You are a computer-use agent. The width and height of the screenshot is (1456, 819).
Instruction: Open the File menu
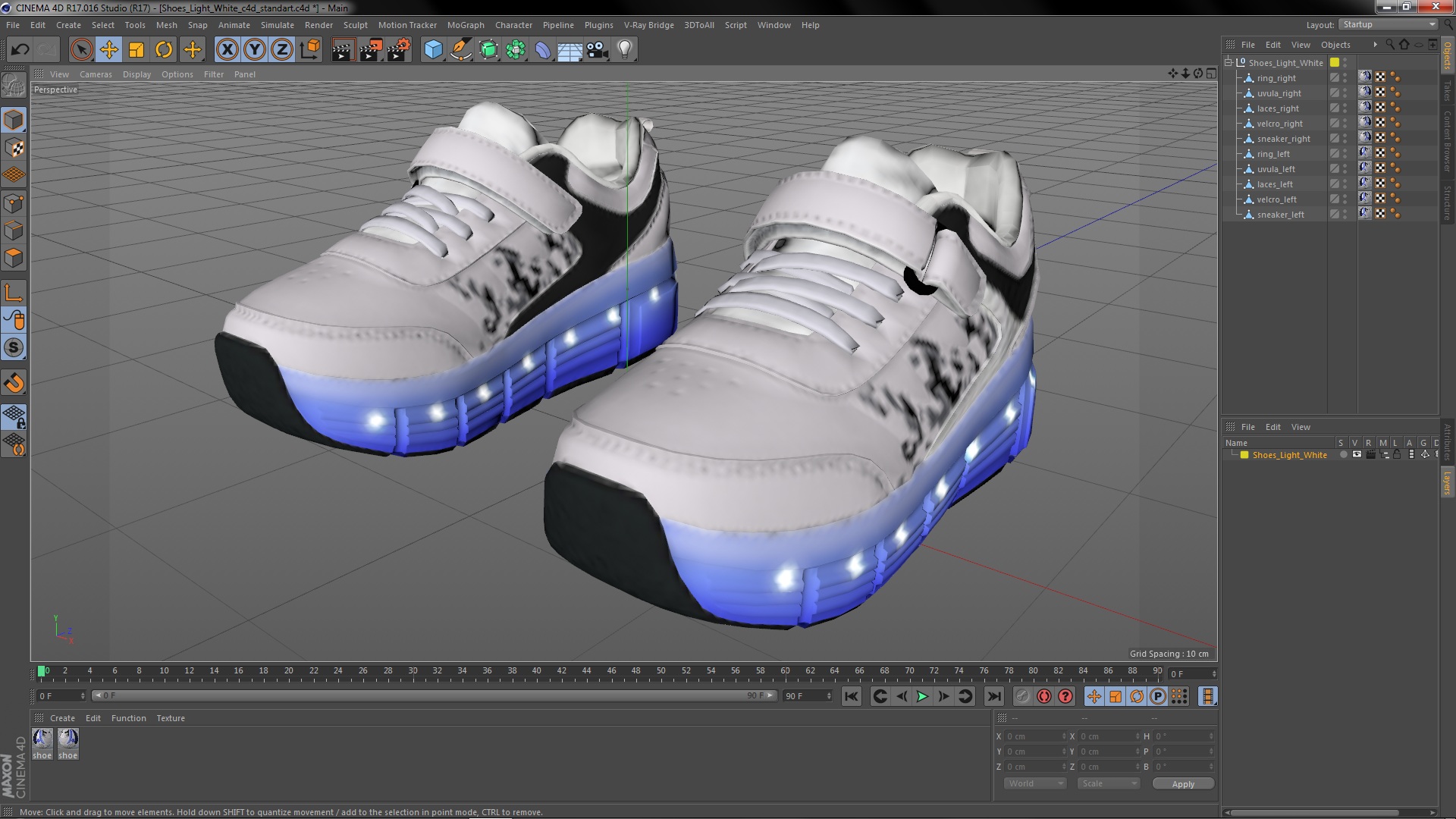pyautogui.click(x=13, y=25)
